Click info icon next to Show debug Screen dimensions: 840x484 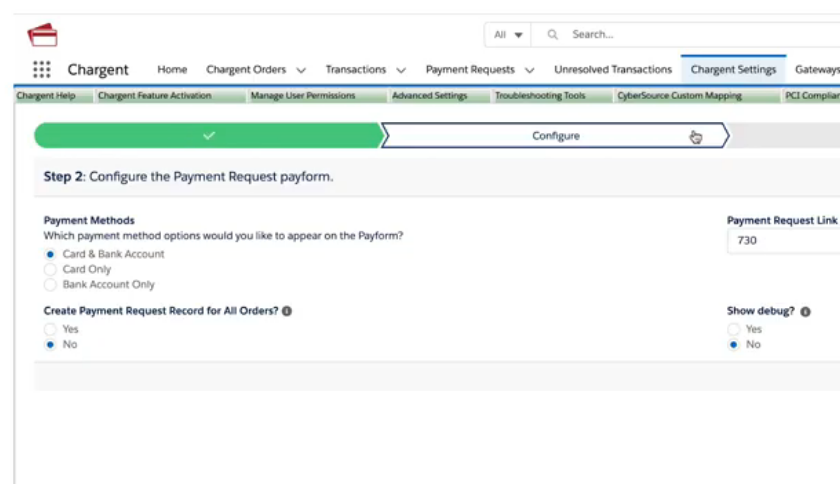tap(805, 312)
